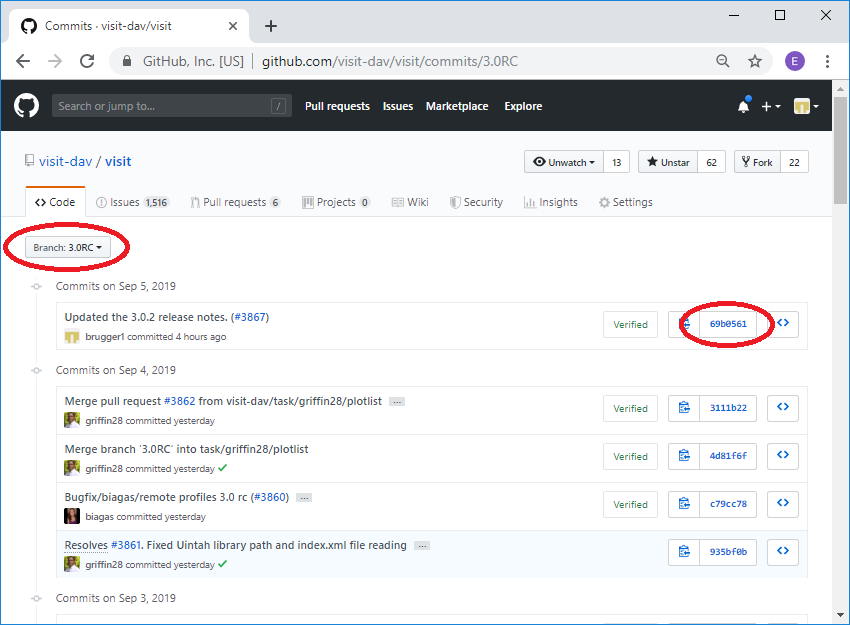850x625 pixels.
Task: Copy the full SHA for commit c79cc78
Action: pyautogui.click(x=684, y=504)
